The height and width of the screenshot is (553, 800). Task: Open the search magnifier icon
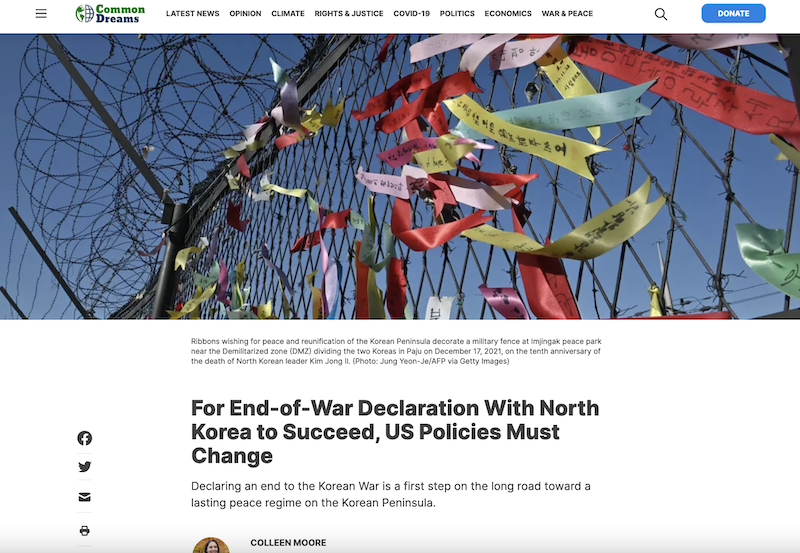pyautogui.click(x=661, y=14)
